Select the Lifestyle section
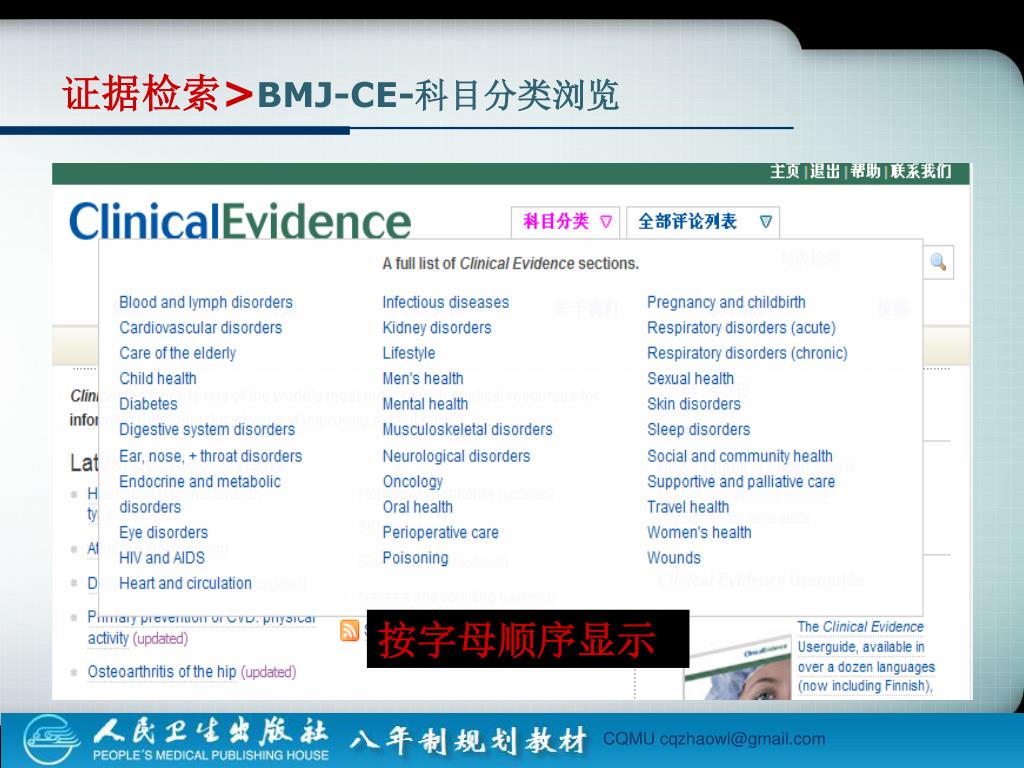Viewport: 1024px width, 768px height. [409, 353]
